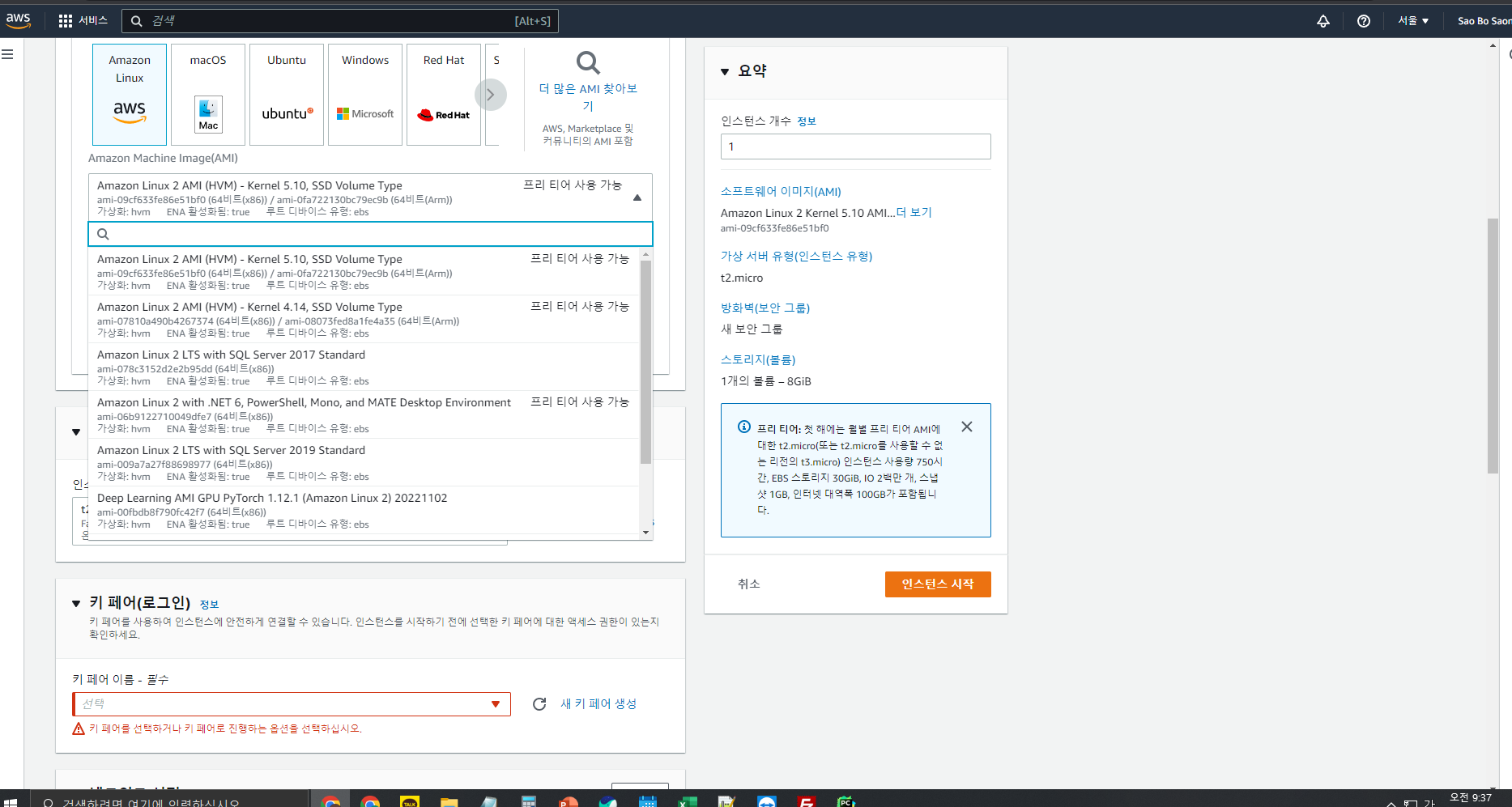
Task: Focus the top AWS search bar
Action: pos(340,21)
